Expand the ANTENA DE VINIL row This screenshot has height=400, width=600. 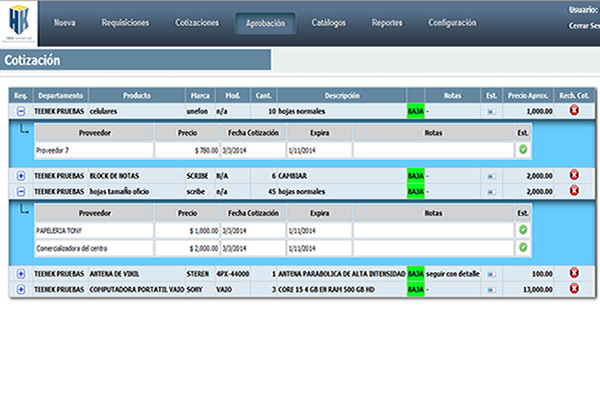[21, 273]
